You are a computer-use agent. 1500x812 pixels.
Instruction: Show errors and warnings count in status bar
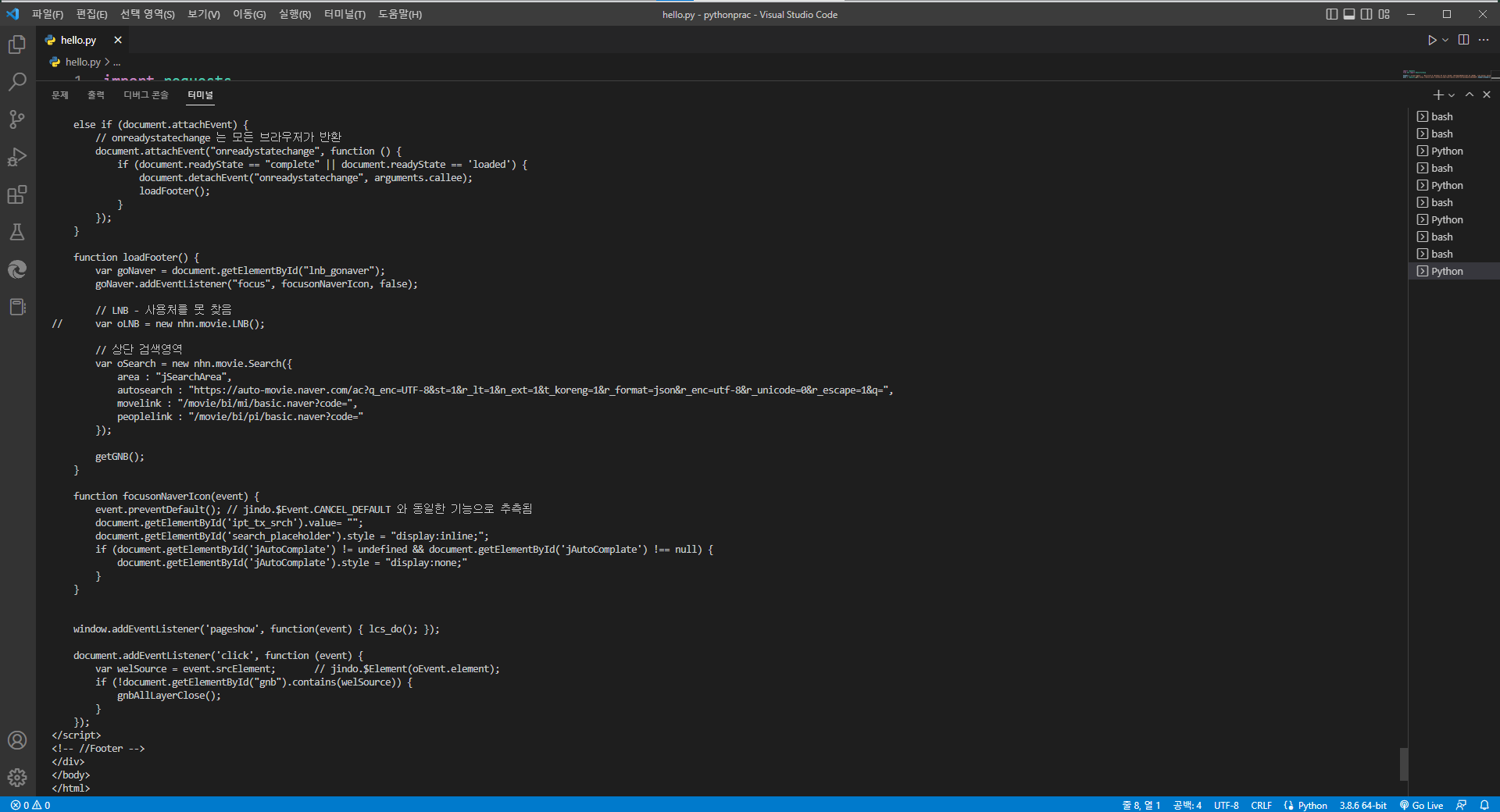click(x=30, y=805)
